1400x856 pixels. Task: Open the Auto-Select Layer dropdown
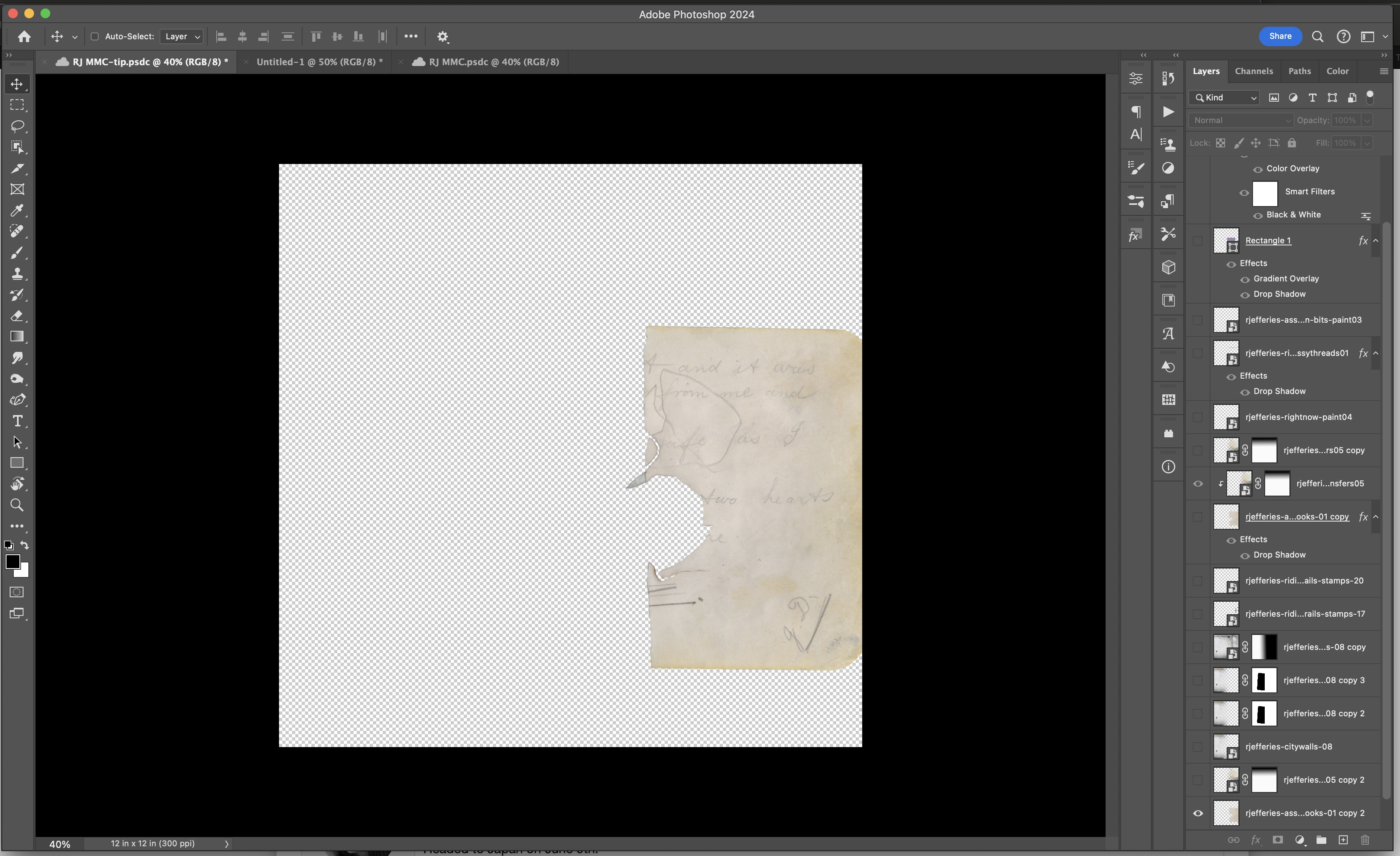click(x=181, y=36)
